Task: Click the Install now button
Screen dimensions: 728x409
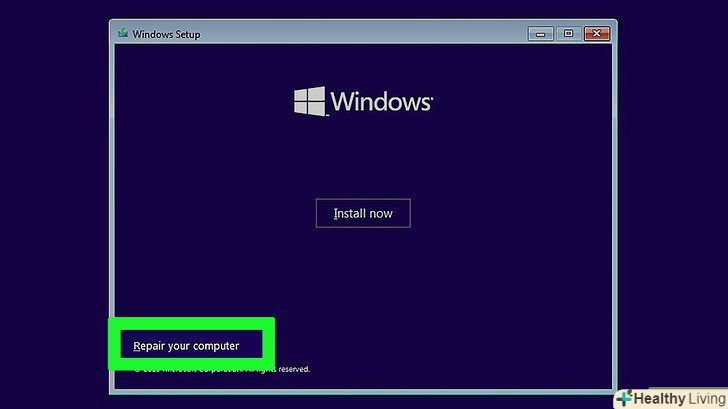Action: 363,213
